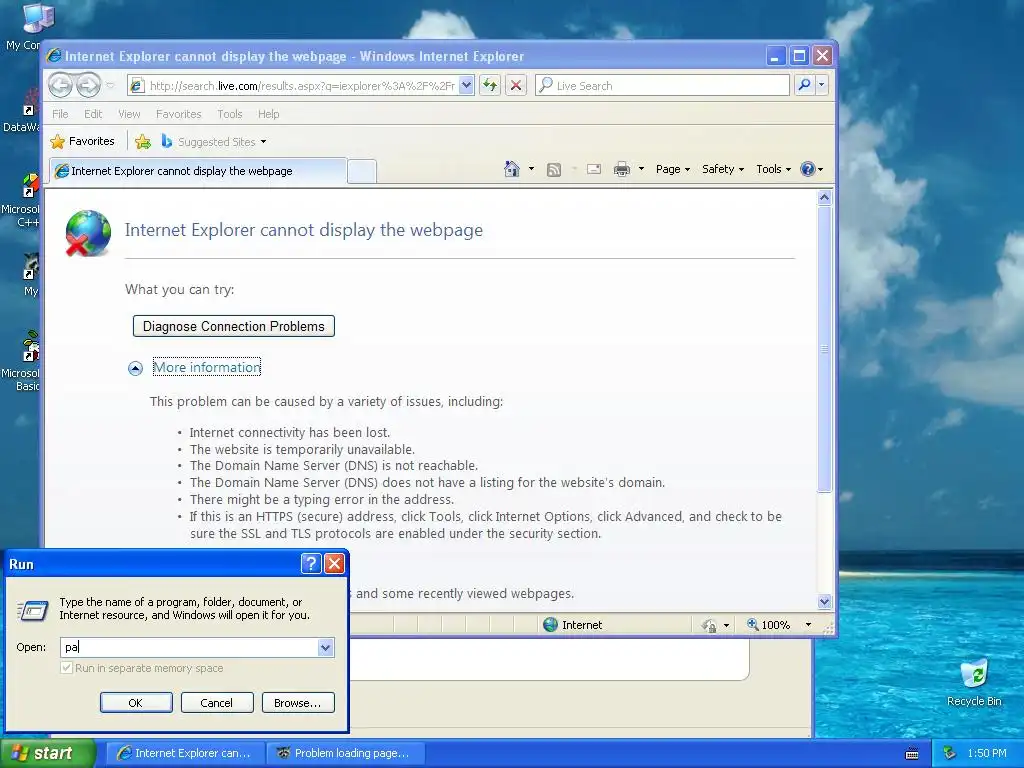This screenshot has width=1024, height=768.
Task: Click the Windows start button
Action: coord(47,753)
